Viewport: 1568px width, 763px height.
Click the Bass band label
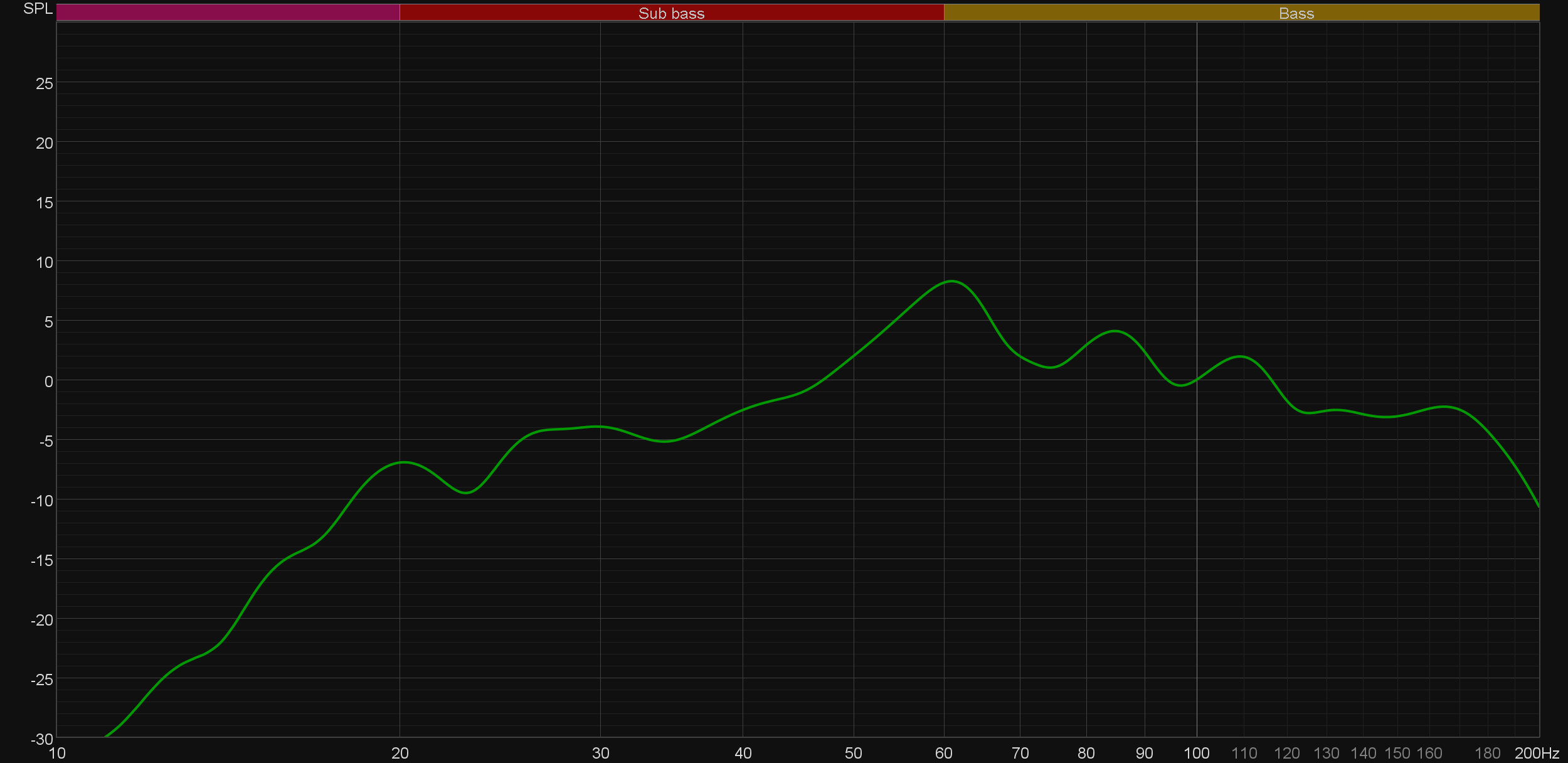[x=1296, y=13]
